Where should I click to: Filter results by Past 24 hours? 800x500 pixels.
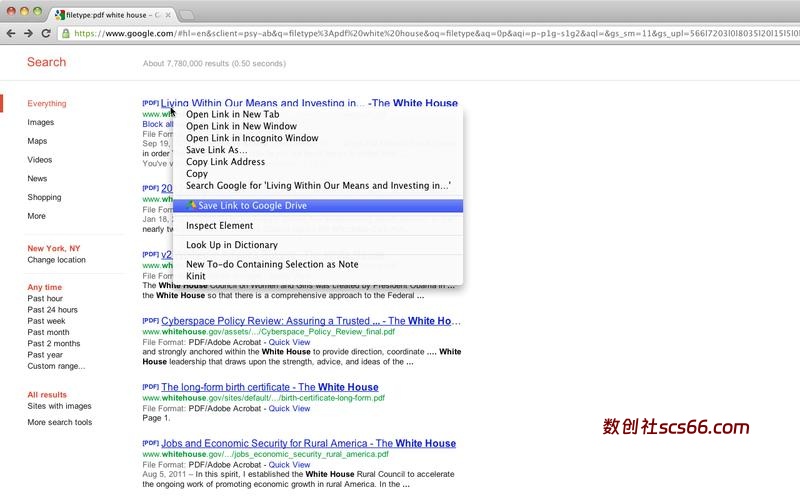(52, 310)
